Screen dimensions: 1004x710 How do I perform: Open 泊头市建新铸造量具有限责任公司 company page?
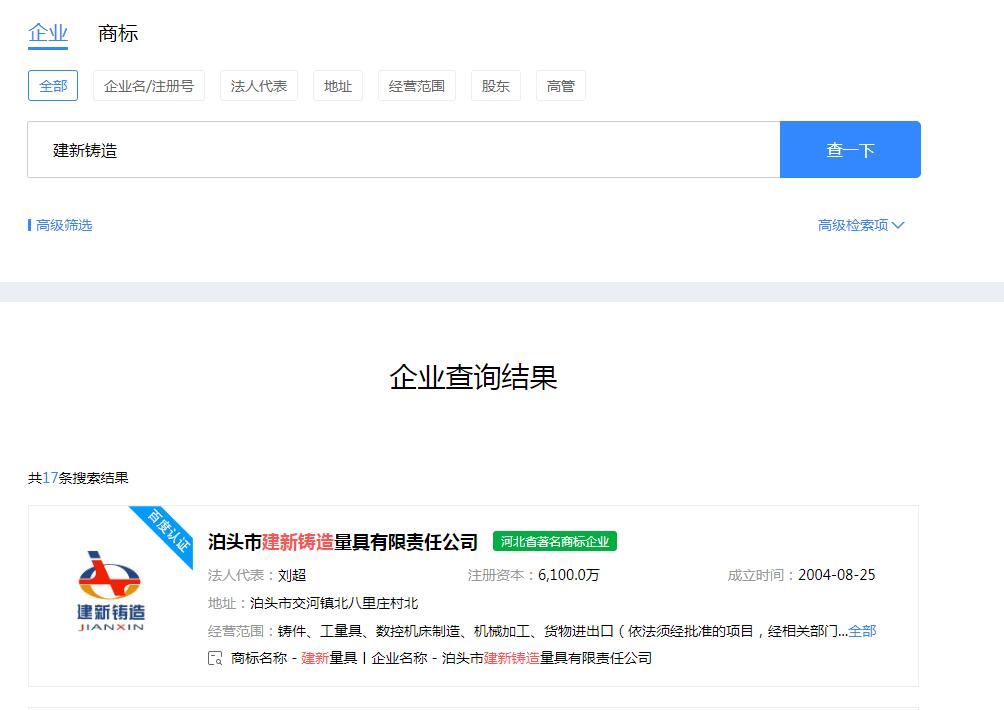click(x=343, y=542)
